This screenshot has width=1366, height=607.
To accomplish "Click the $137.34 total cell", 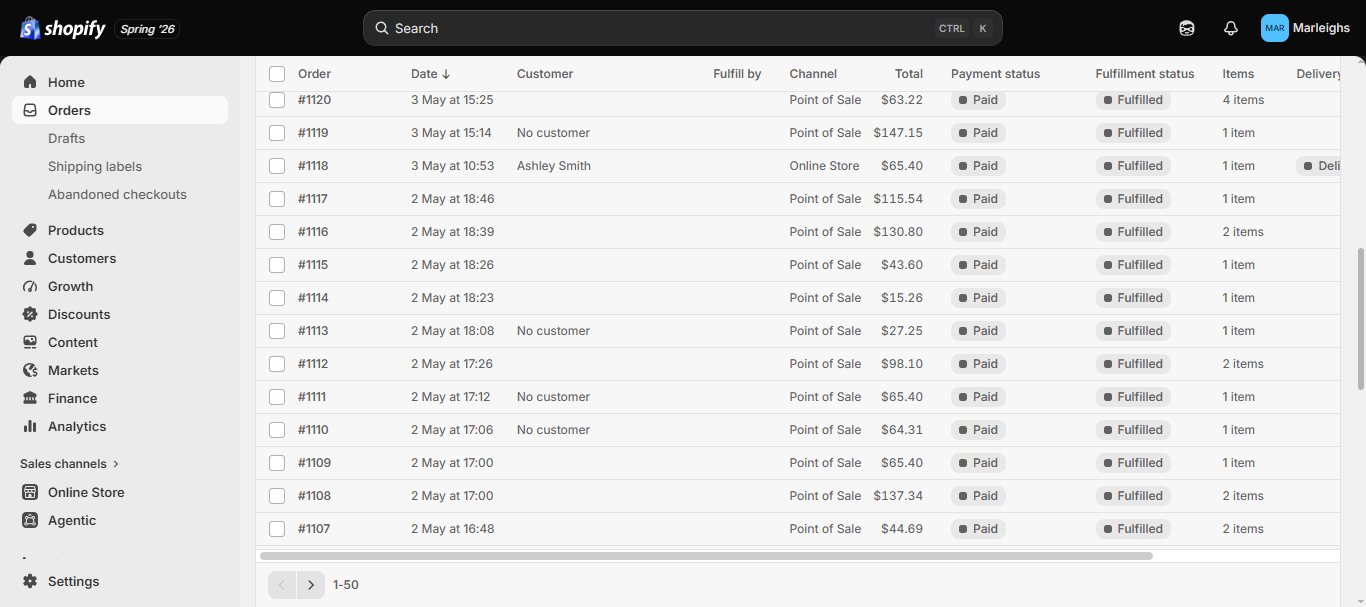I will click(898, 496).
